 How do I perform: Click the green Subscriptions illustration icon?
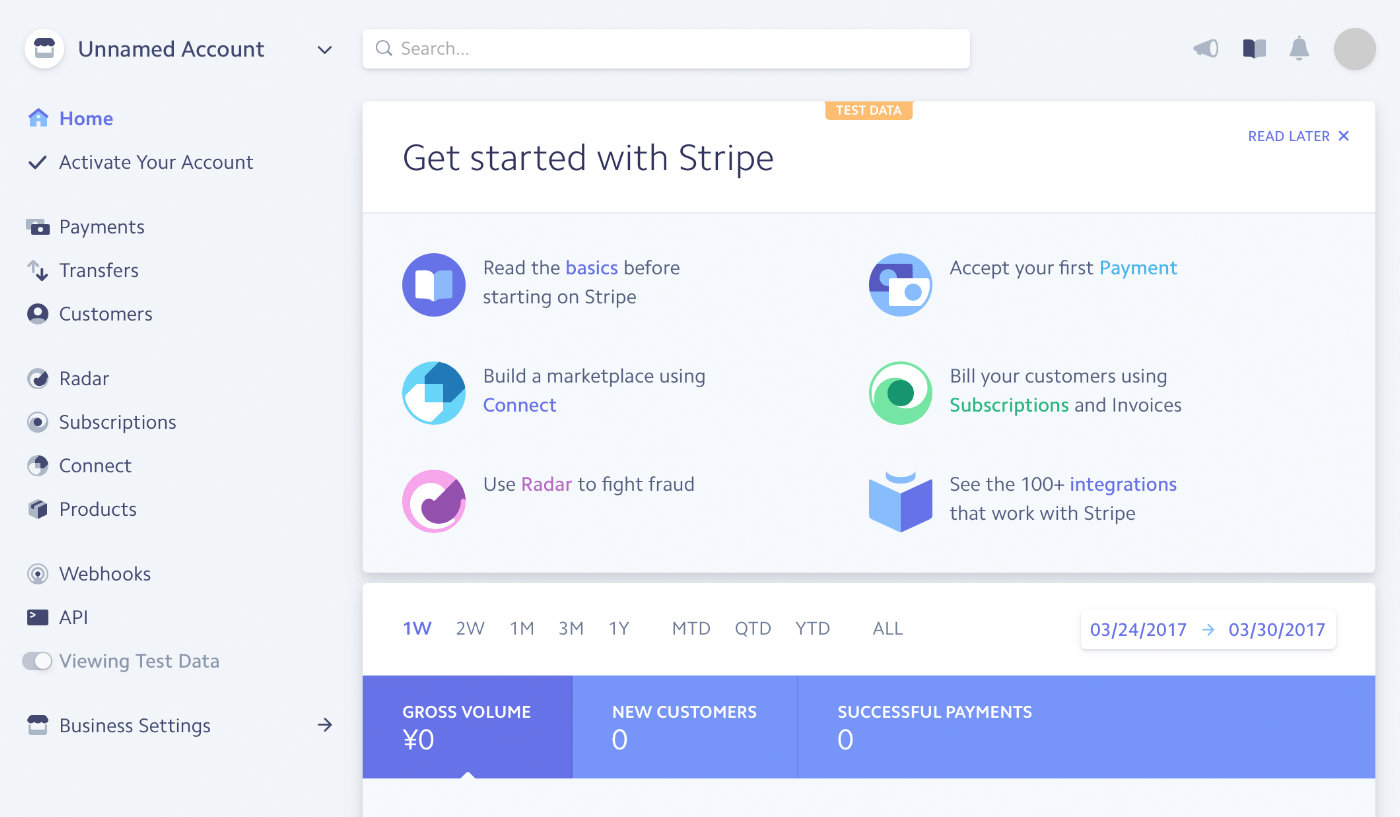click(x=901, y=393)
